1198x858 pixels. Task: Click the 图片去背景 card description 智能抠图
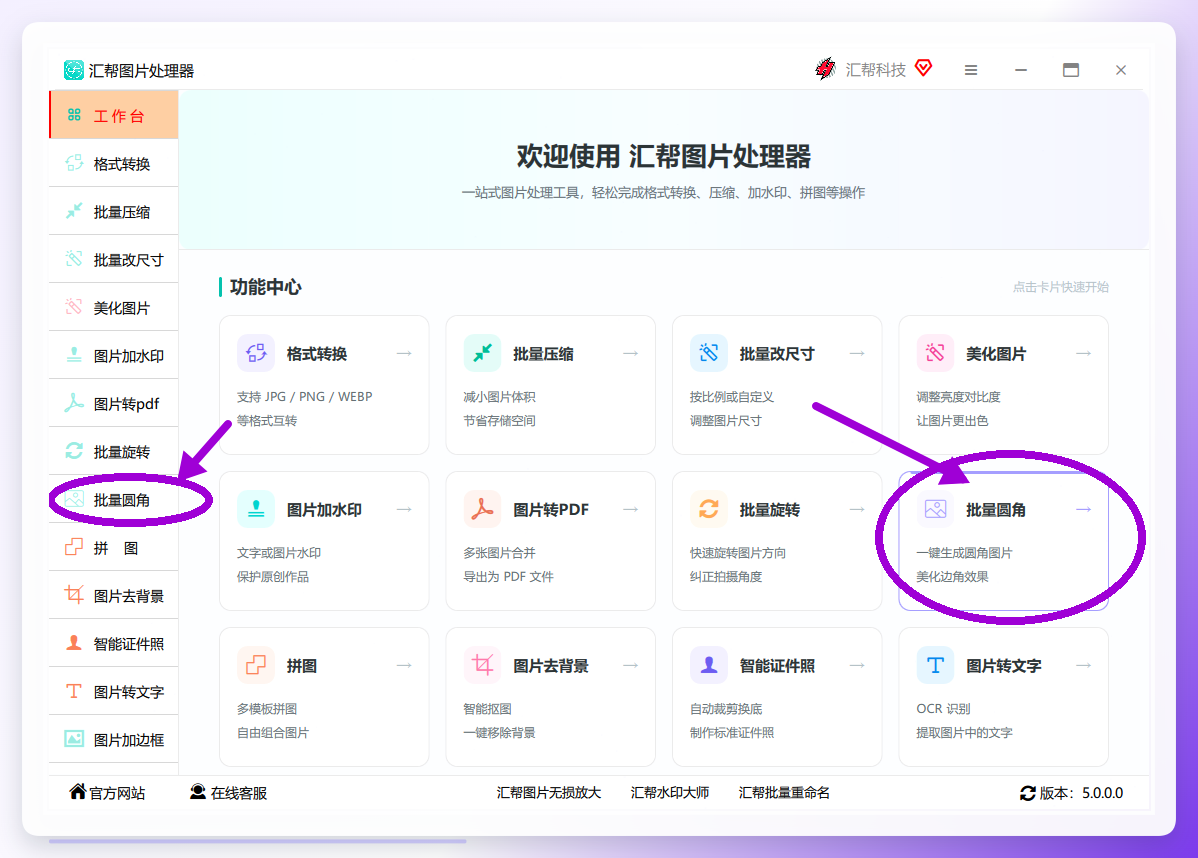(x=487, y=708)
